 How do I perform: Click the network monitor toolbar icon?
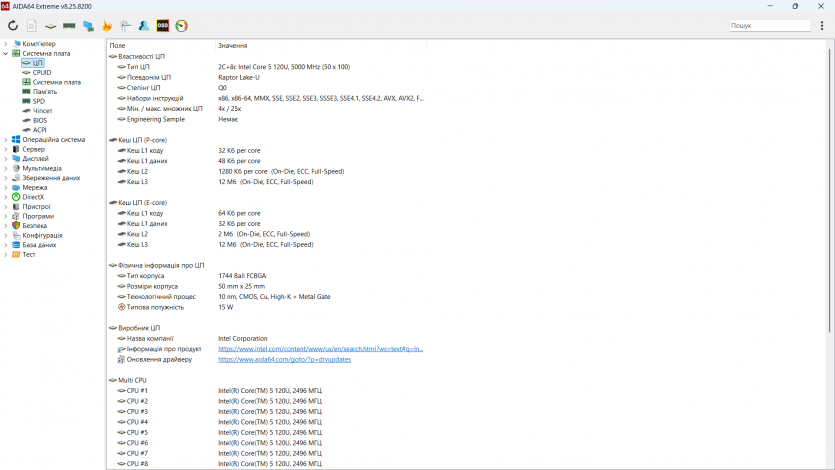coord(88,26)
